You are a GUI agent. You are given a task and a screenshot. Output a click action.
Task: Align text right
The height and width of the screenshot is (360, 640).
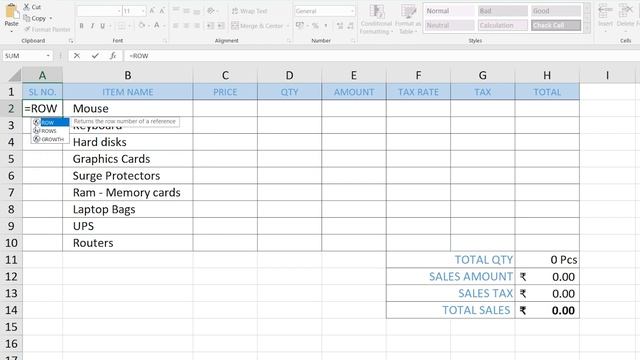pyautogui.click(x=197, y=26)
